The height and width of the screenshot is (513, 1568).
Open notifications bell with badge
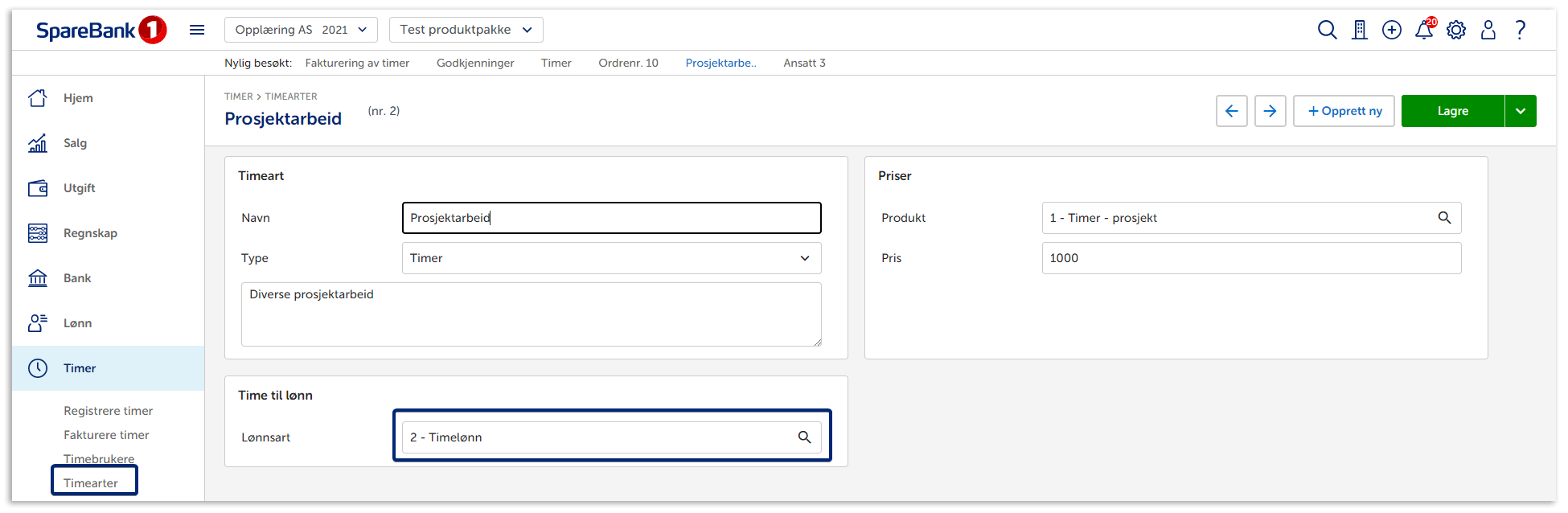[x=1424, y=30]
